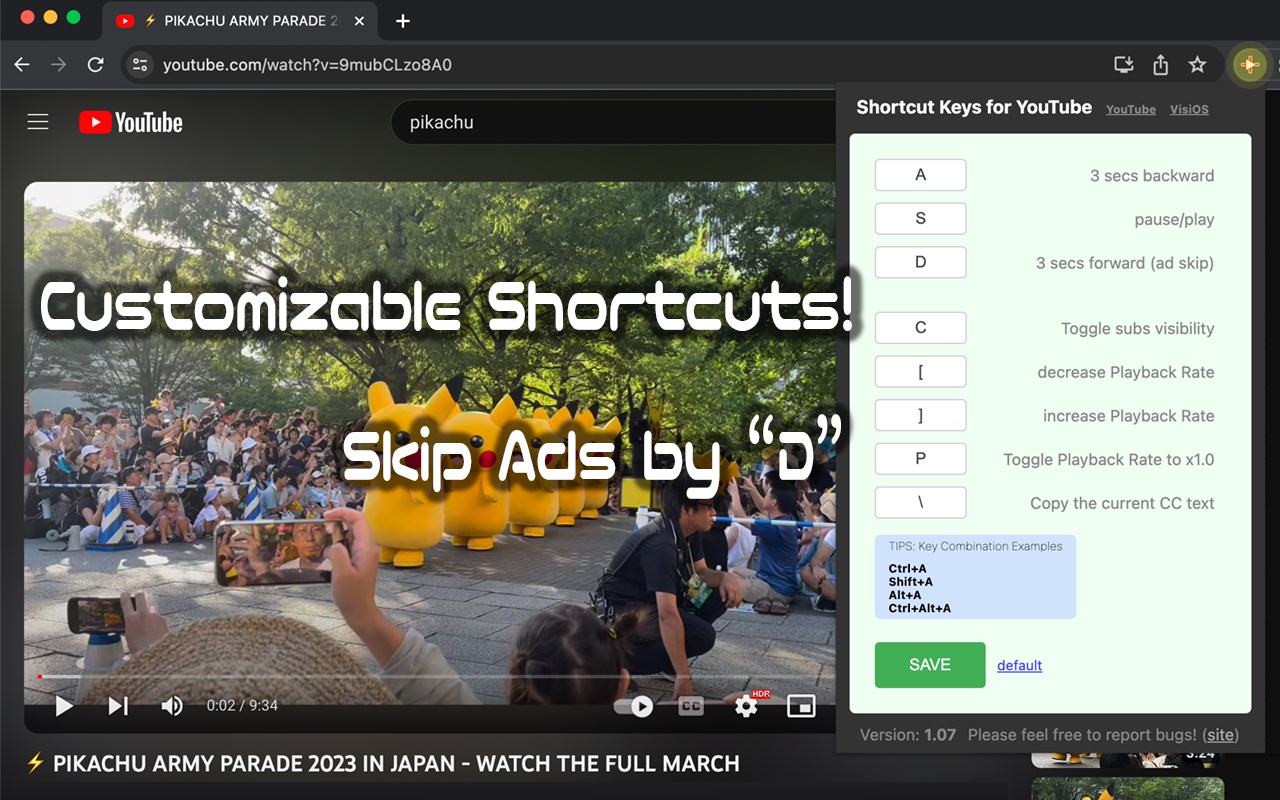
Task: Mute the video volume
Action: point(172,706)
